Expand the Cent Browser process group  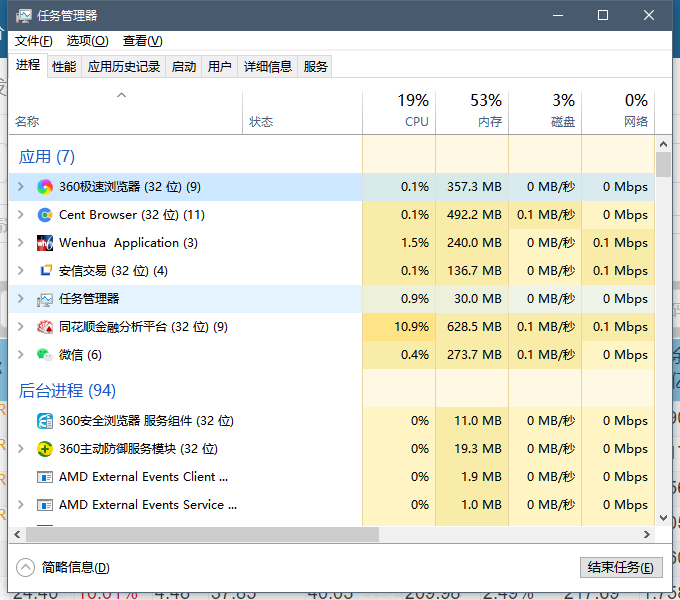tap(20, 215)
